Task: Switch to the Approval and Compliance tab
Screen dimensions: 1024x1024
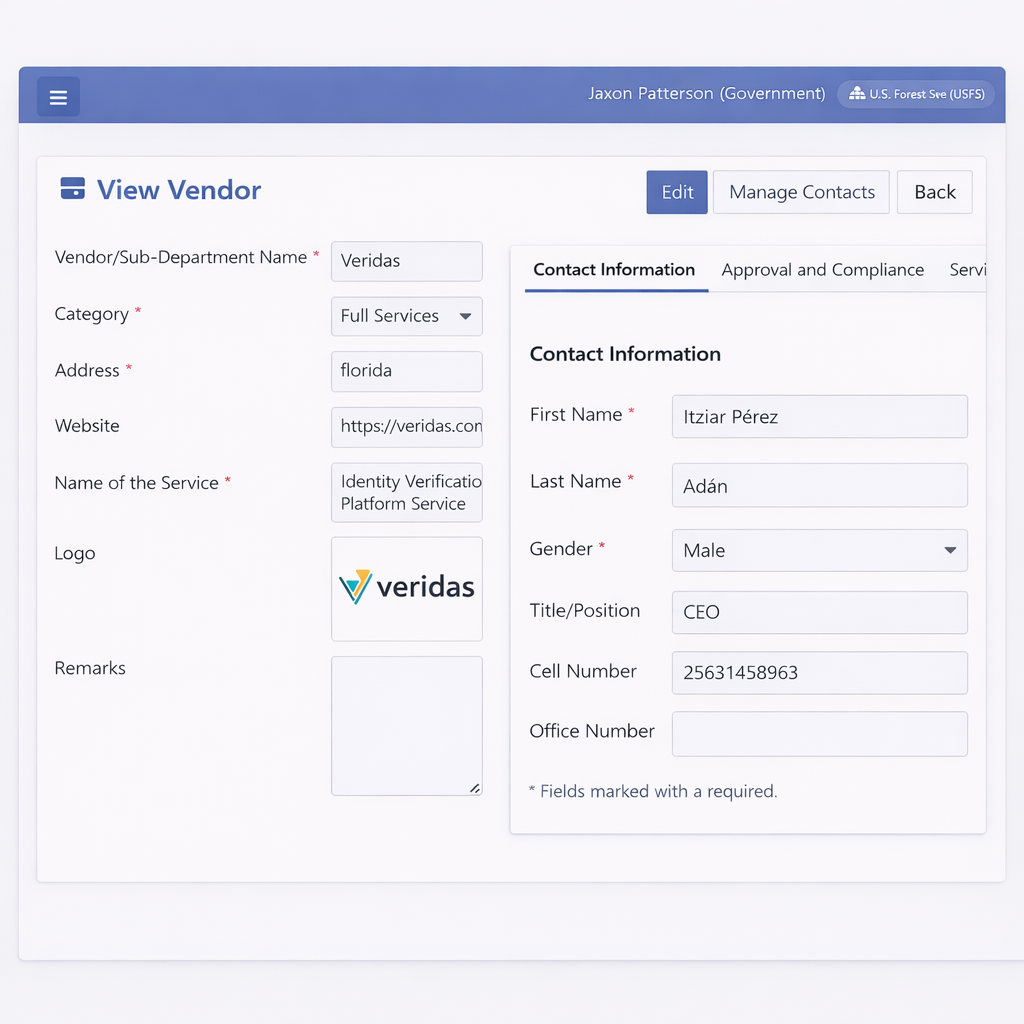Action: (822, 270)
